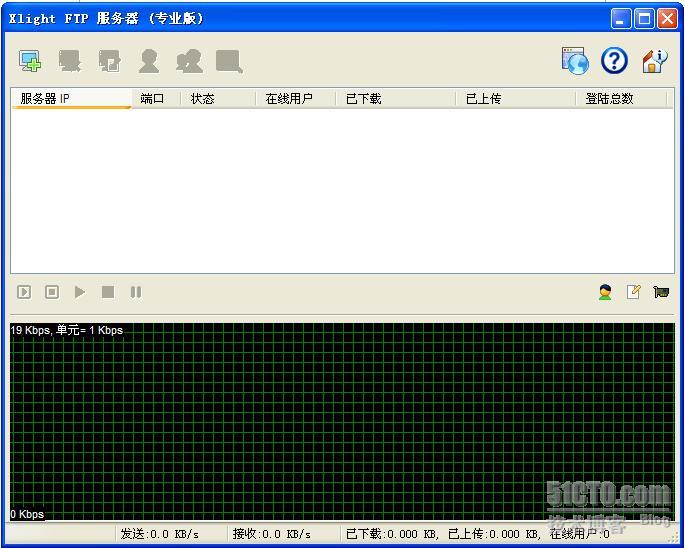The height and width of the screenshot is (548, 685).
Task: Click the 19 Kbps graph scale label
Action: pyautogui.click(x=67, y=330)
